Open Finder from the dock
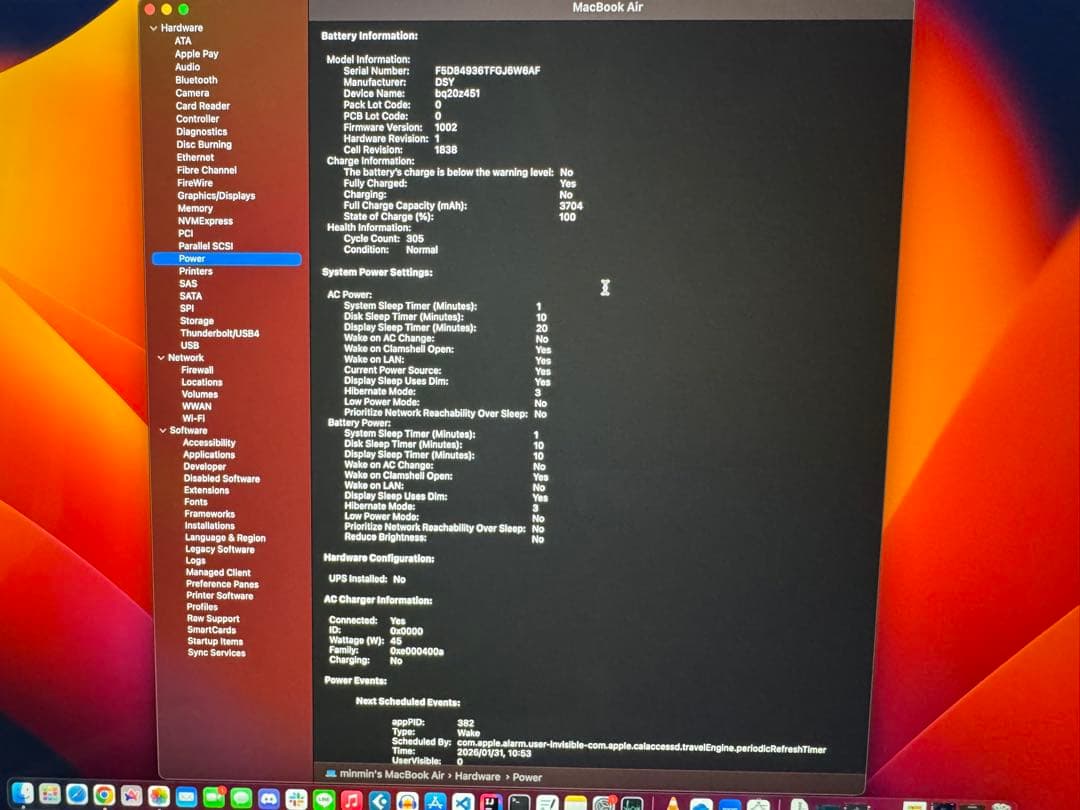 pyautogui.click(x=21, y=794)
